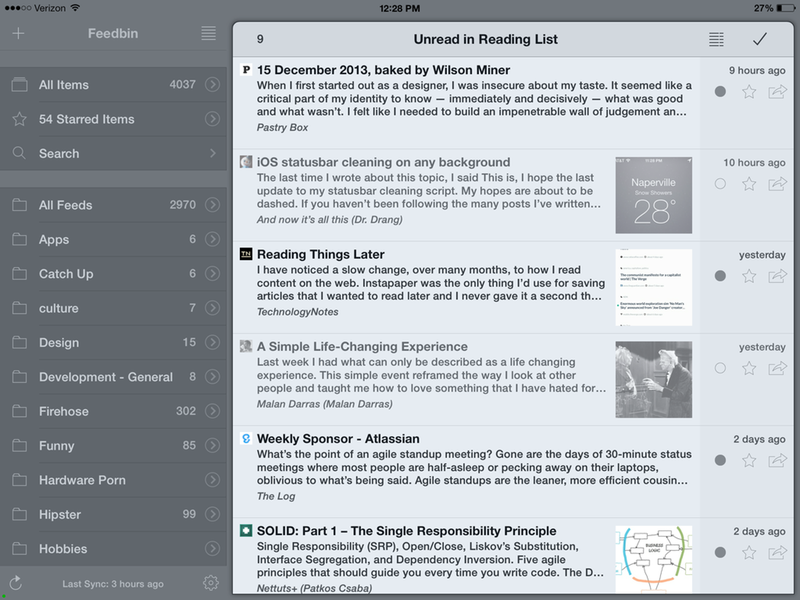
Task: Tap the star icon beside 54 Starred Items
Action: pos(19,119)
